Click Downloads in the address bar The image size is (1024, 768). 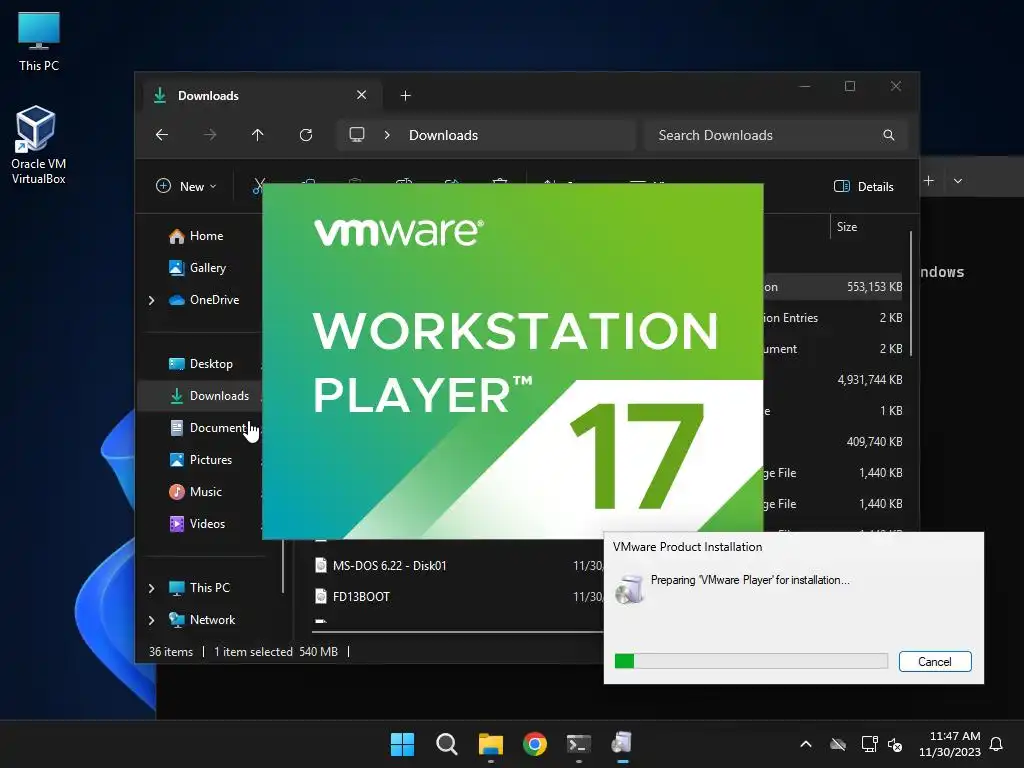(443, 135)
